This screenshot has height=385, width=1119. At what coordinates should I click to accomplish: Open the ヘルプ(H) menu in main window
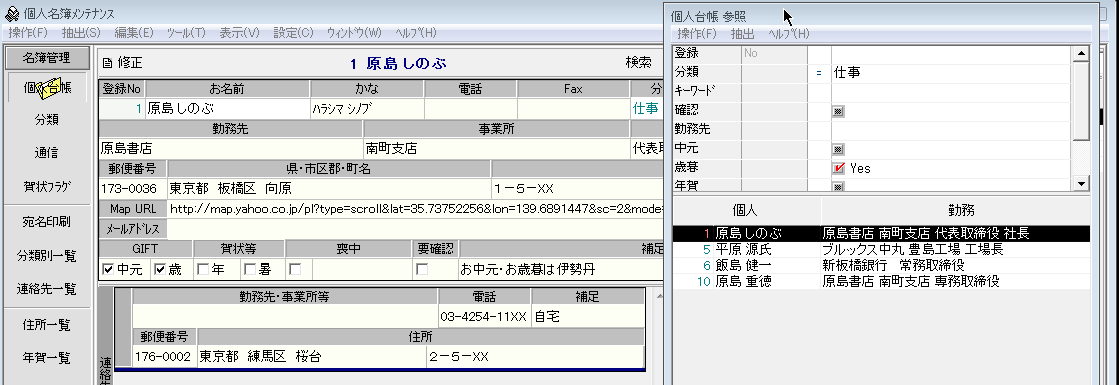coord(415,33)
